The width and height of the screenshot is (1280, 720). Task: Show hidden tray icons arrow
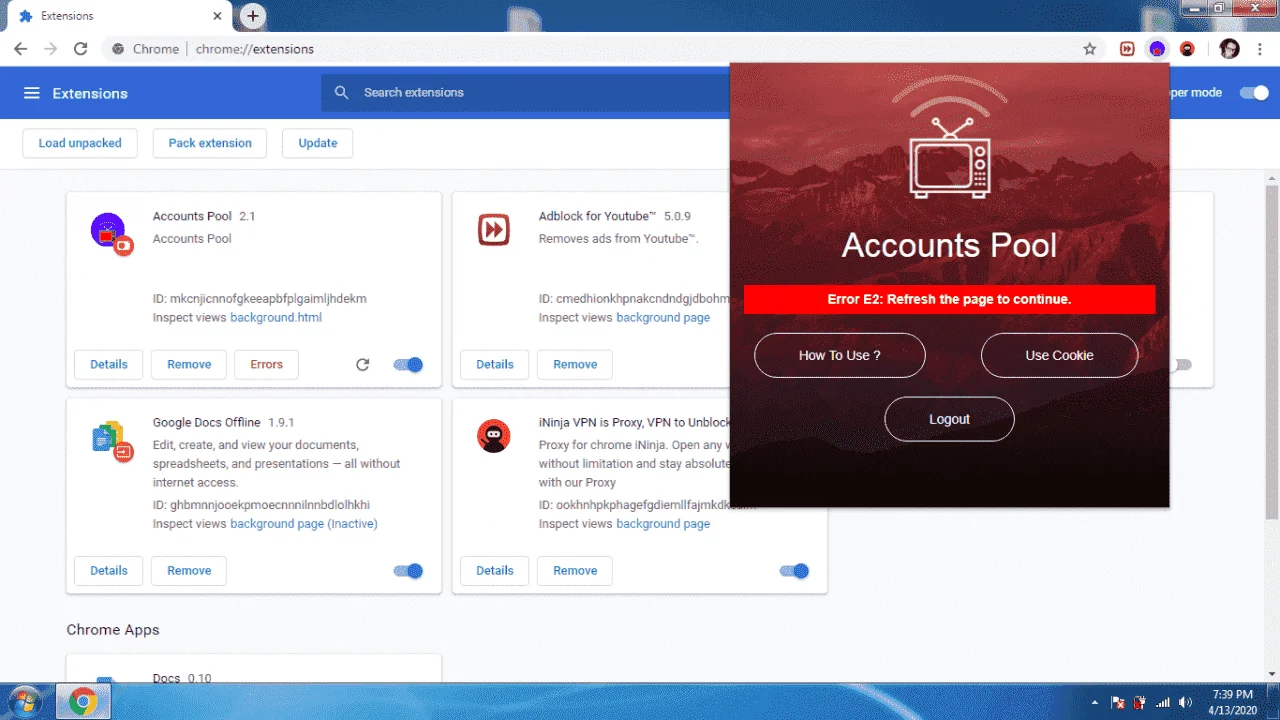coord(1095,702)
